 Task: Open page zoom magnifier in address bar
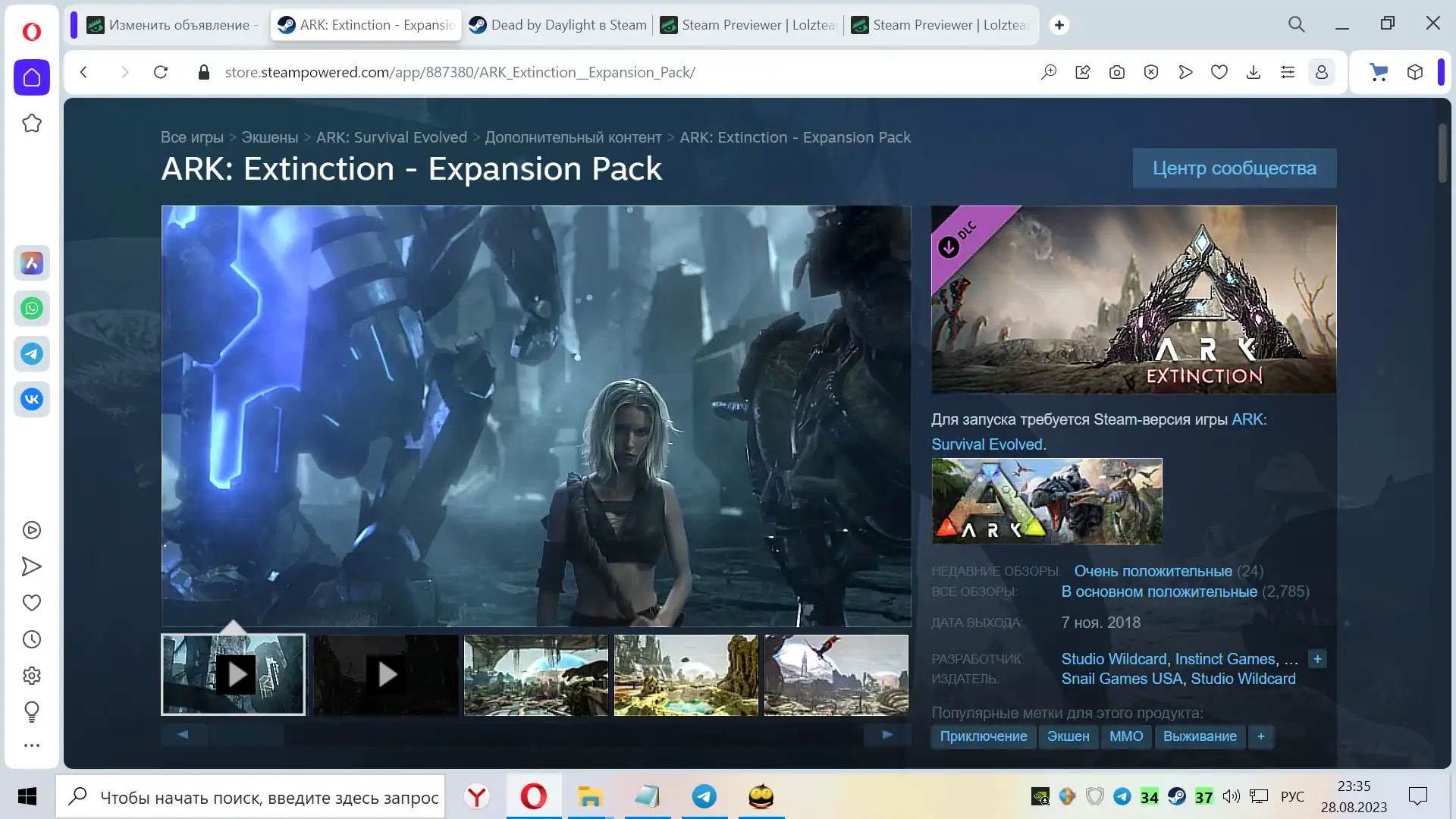tap(1049, 72)
